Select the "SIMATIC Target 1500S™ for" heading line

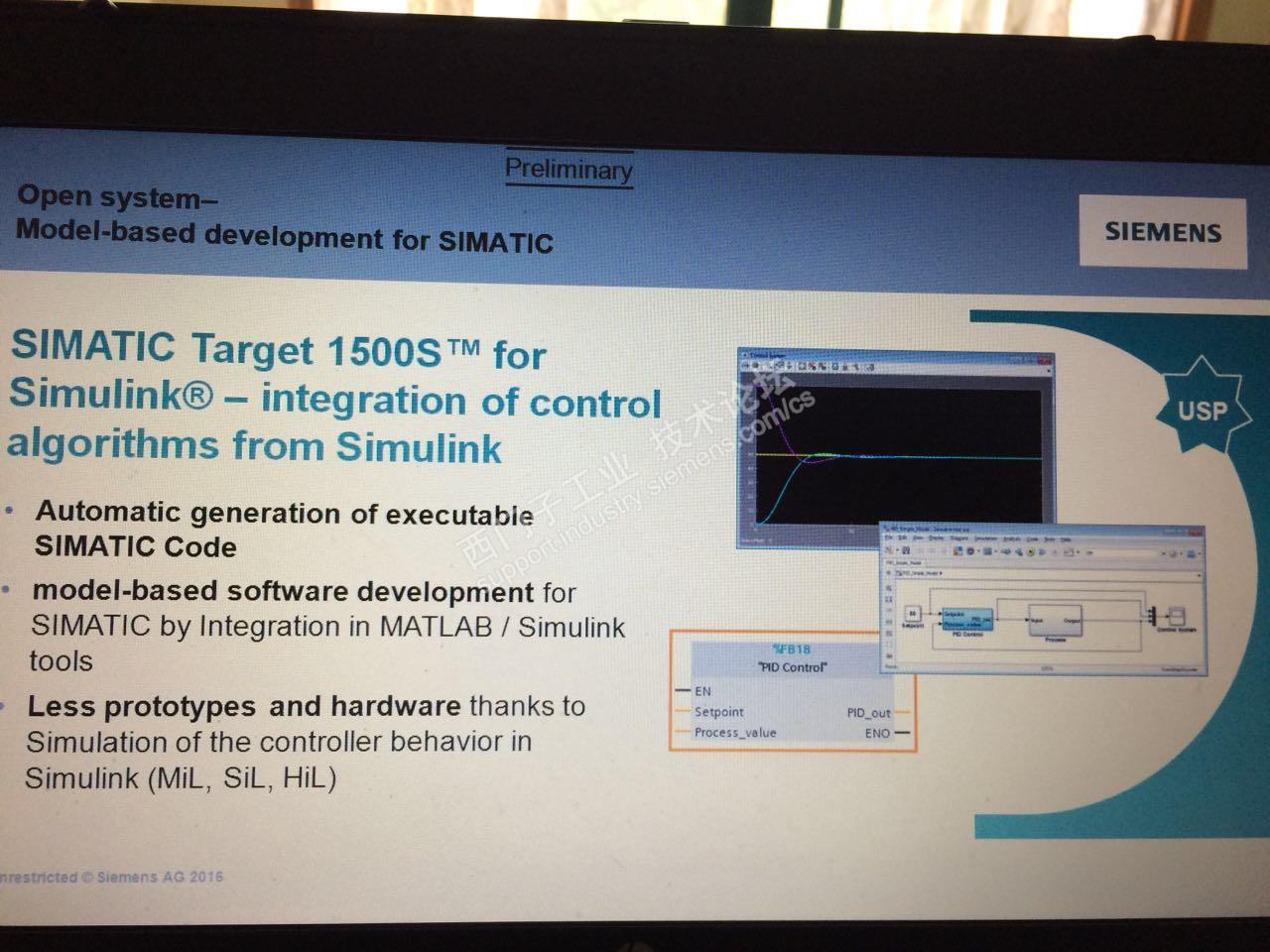point(279,349)
